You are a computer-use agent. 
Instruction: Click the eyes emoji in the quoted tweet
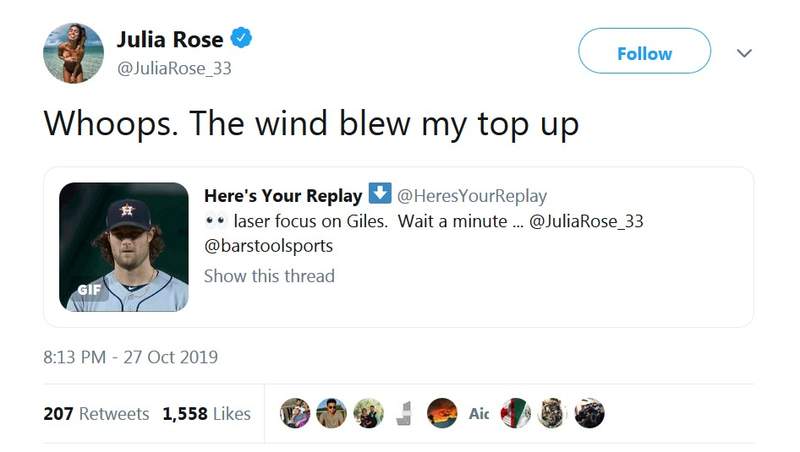tap(215, 221)
